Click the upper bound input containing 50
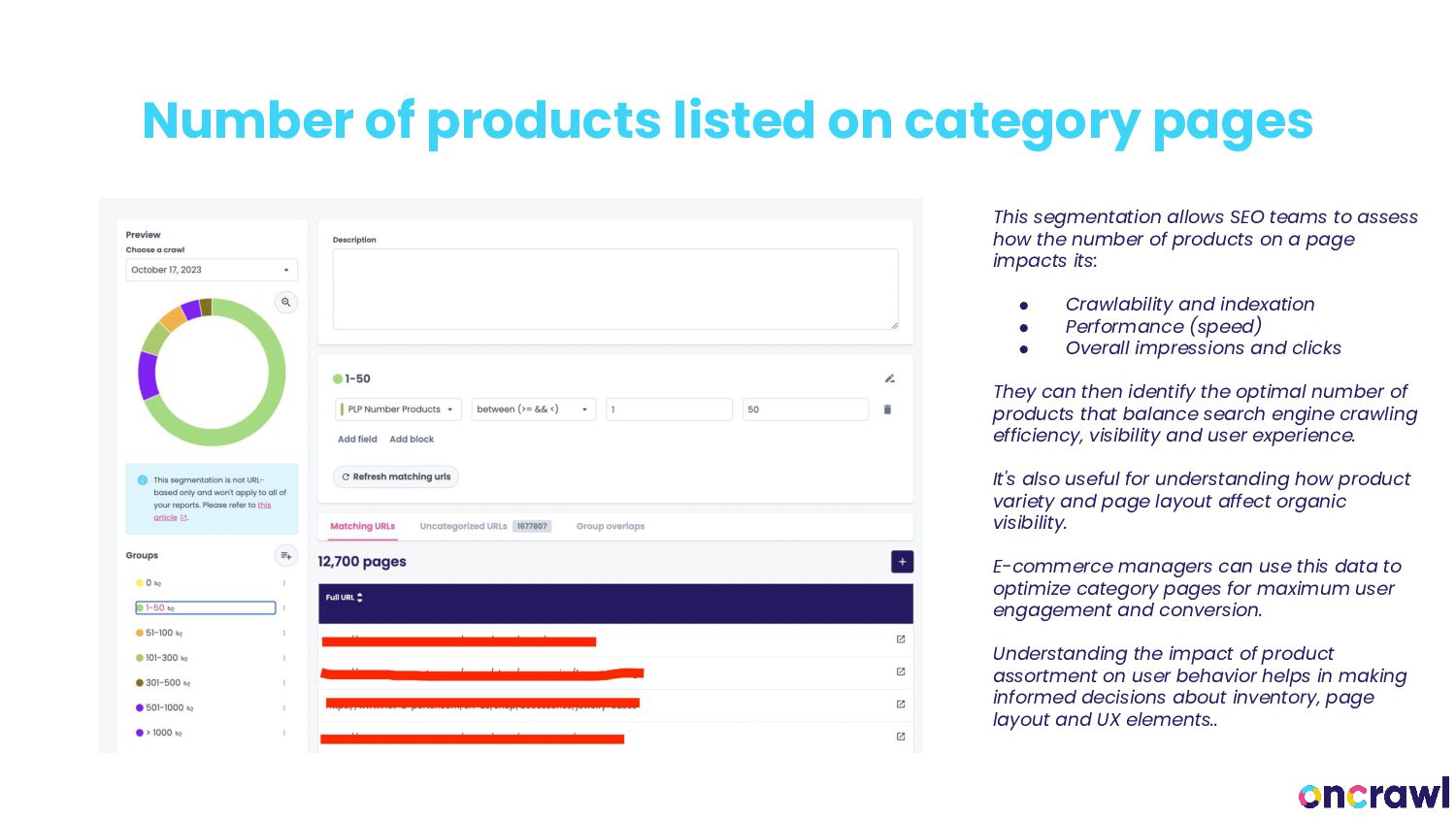Image resolution: width=1456 pixels, height=819 pixels. pos(805,409)
